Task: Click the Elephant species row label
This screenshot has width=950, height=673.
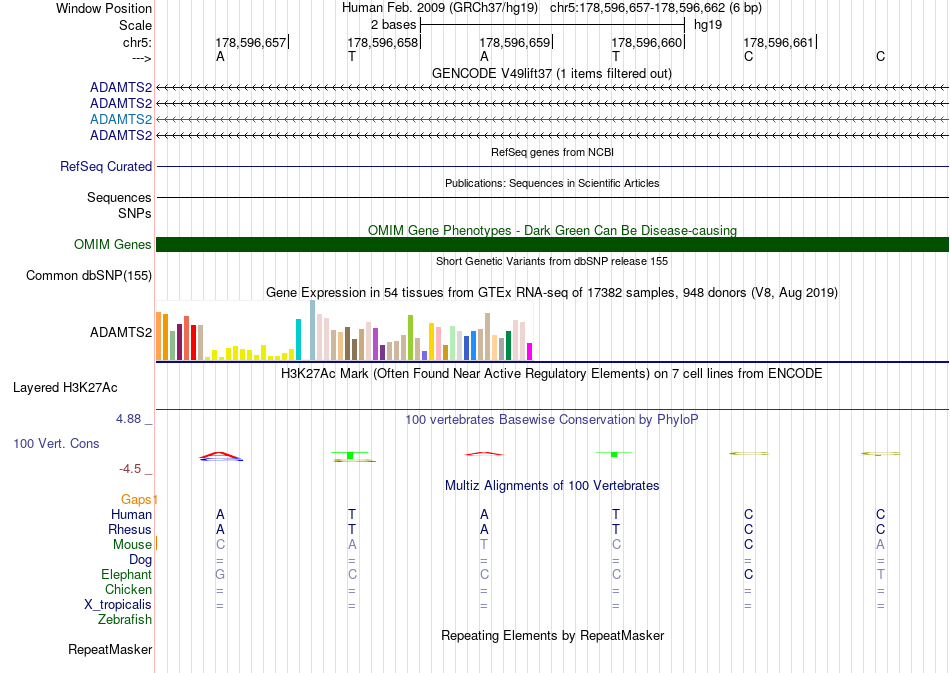Action: pyautogui.click(x=126, y=574)
